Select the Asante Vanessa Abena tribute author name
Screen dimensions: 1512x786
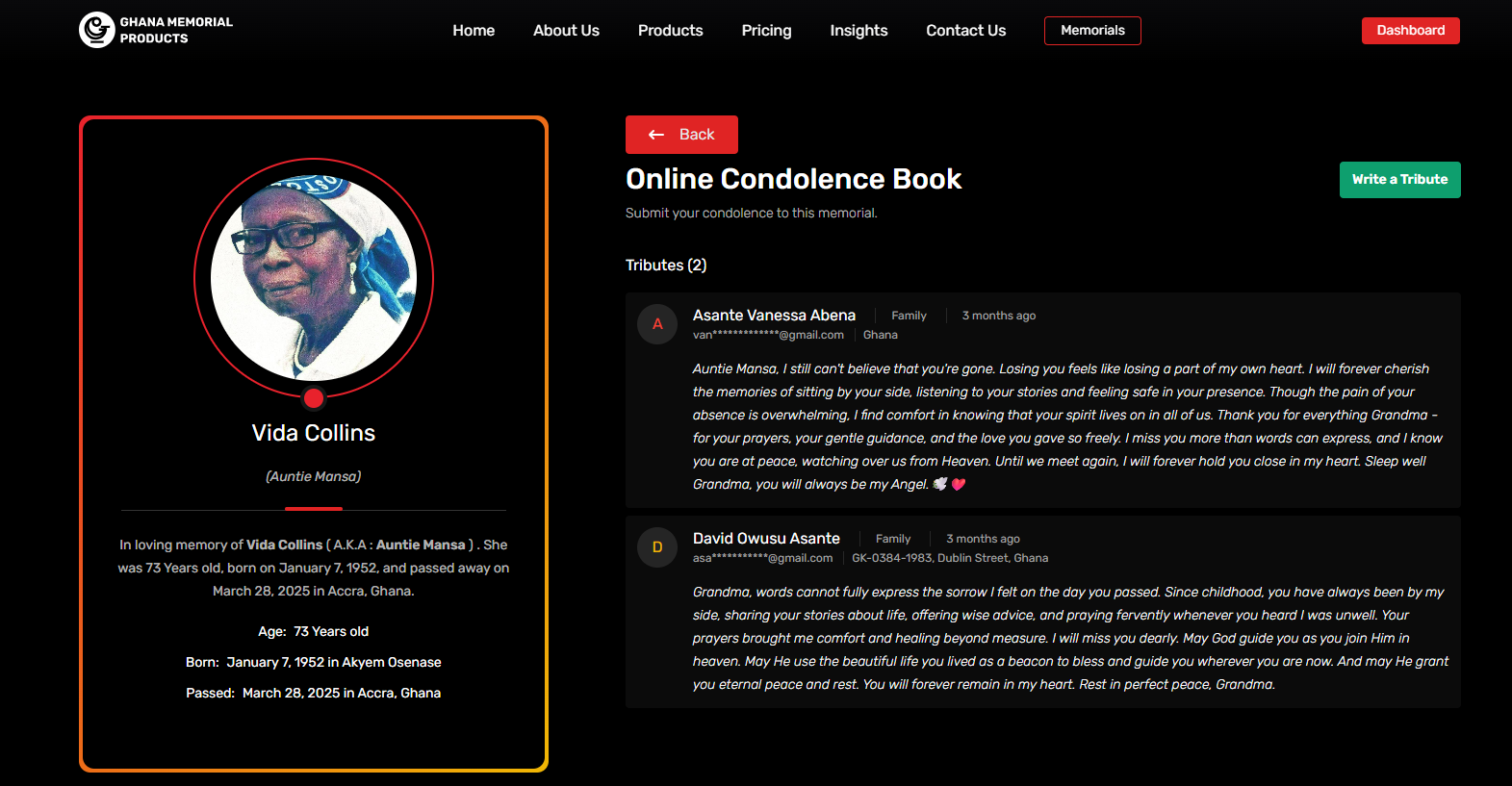(774, 316)
